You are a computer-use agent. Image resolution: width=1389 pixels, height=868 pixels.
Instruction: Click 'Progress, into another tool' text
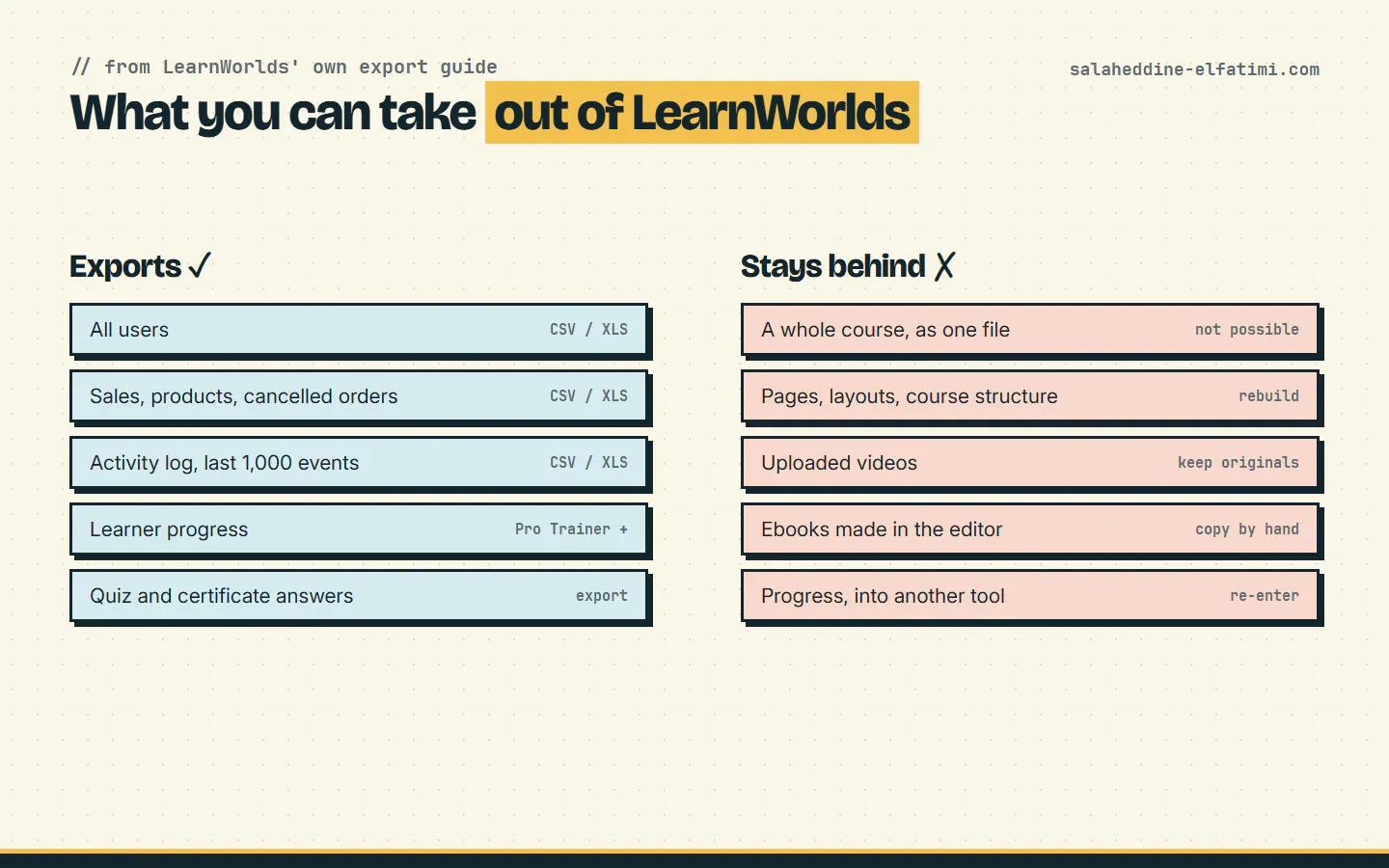coord(883,596)
